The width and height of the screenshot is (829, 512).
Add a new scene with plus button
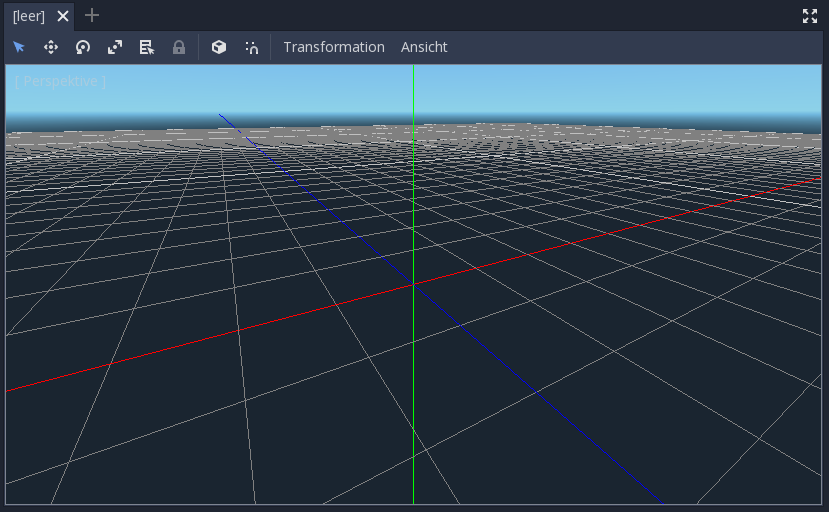[x=92, y=16]
